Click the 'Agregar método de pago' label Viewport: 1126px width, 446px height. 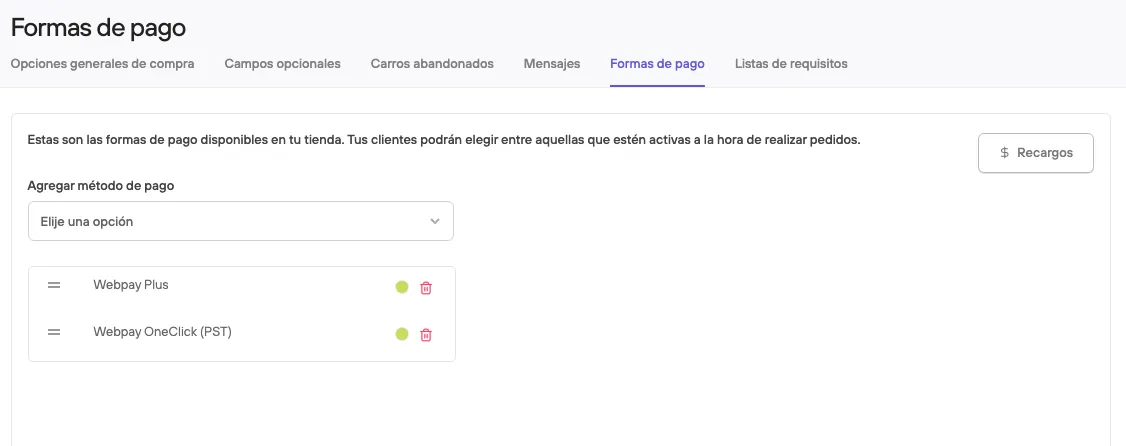tap(101, 185)
